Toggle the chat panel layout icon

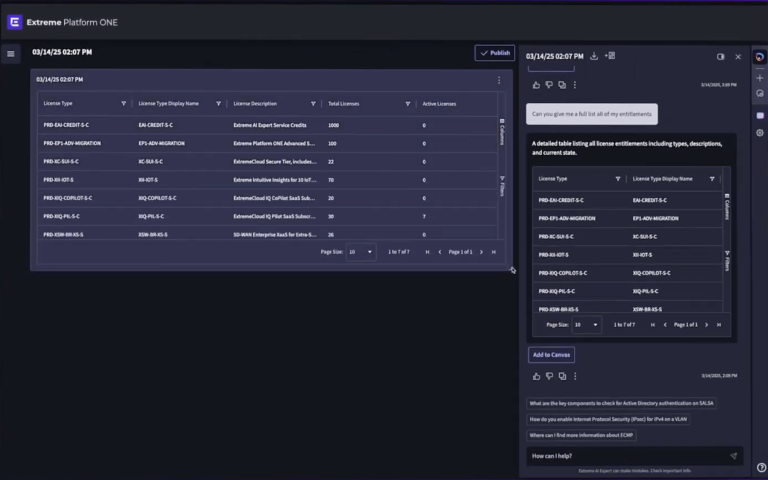[x=720, y=57]
